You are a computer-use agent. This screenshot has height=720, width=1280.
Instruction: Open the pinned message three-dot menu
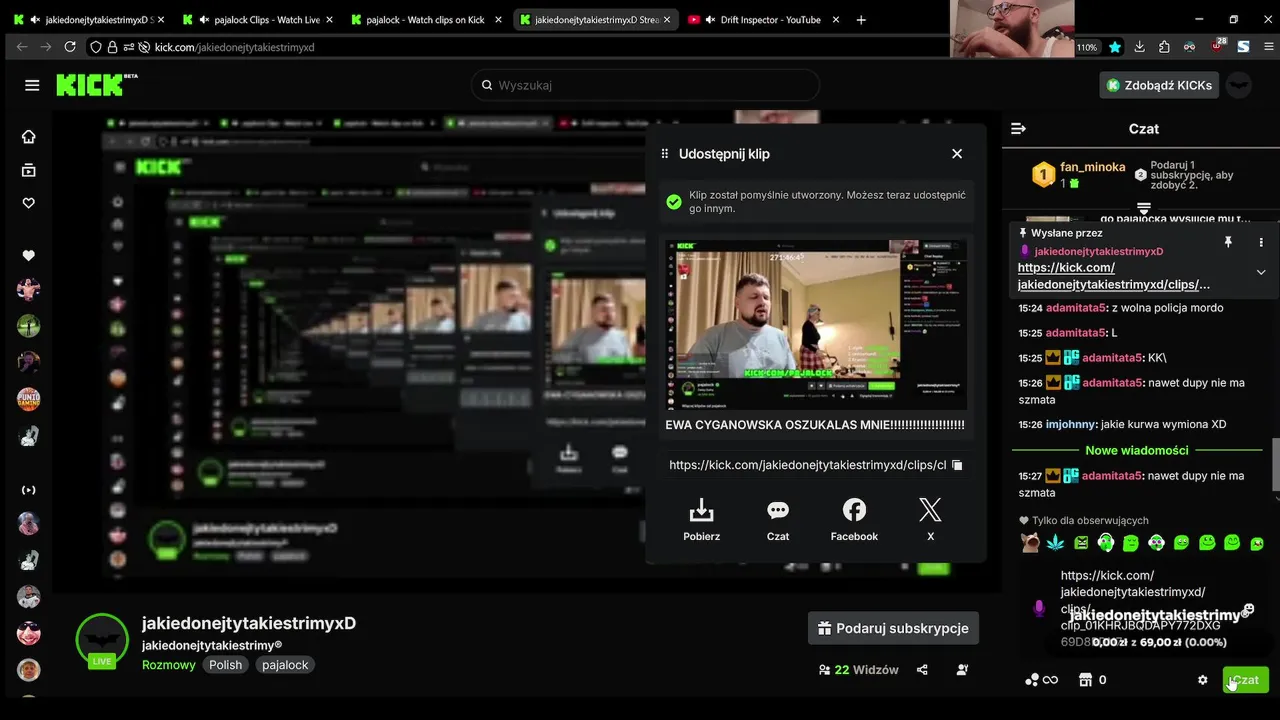1261,242
